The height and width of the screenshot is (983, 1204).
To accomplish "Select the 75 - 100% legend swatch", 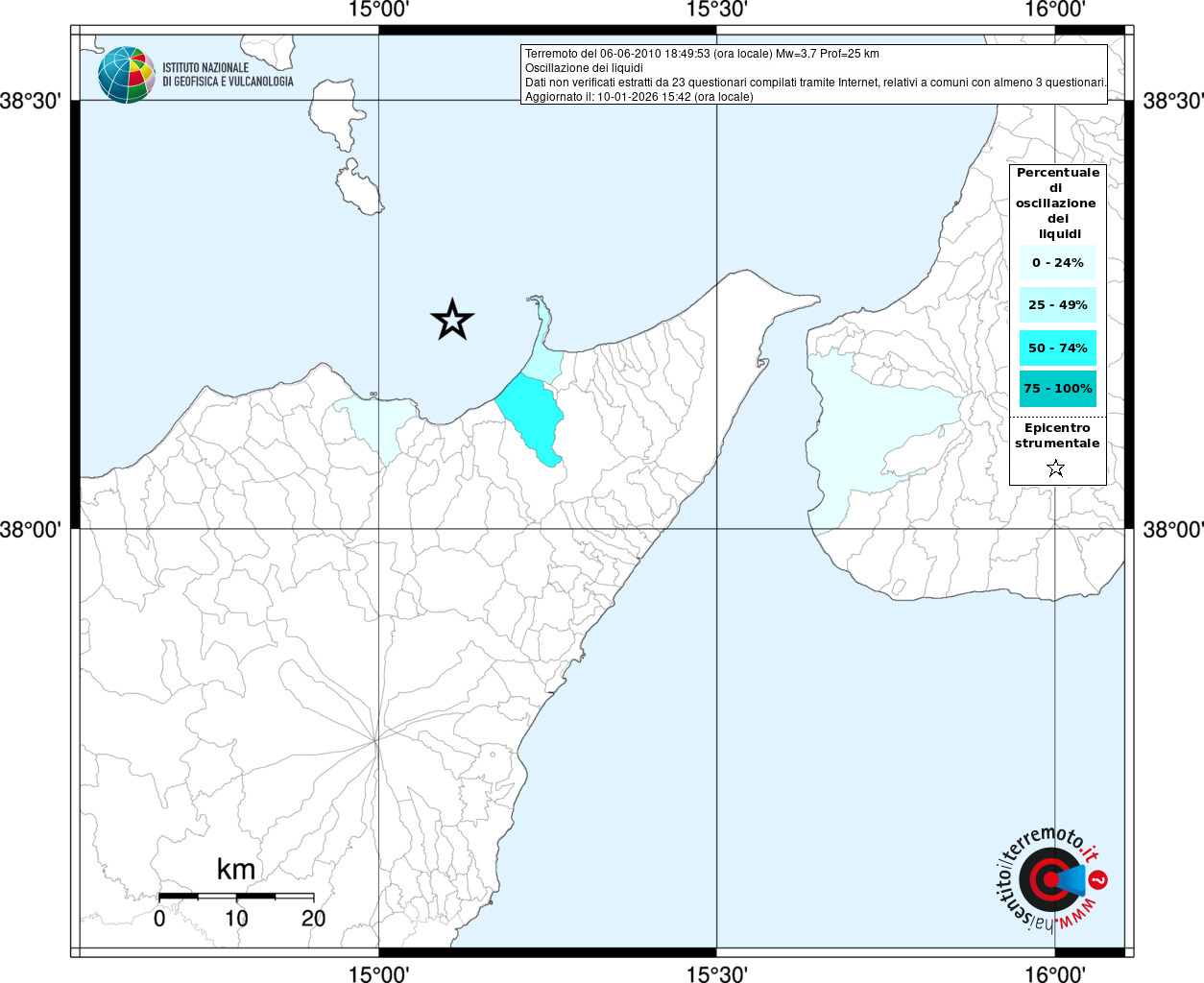I will (x=1058, y=389).
